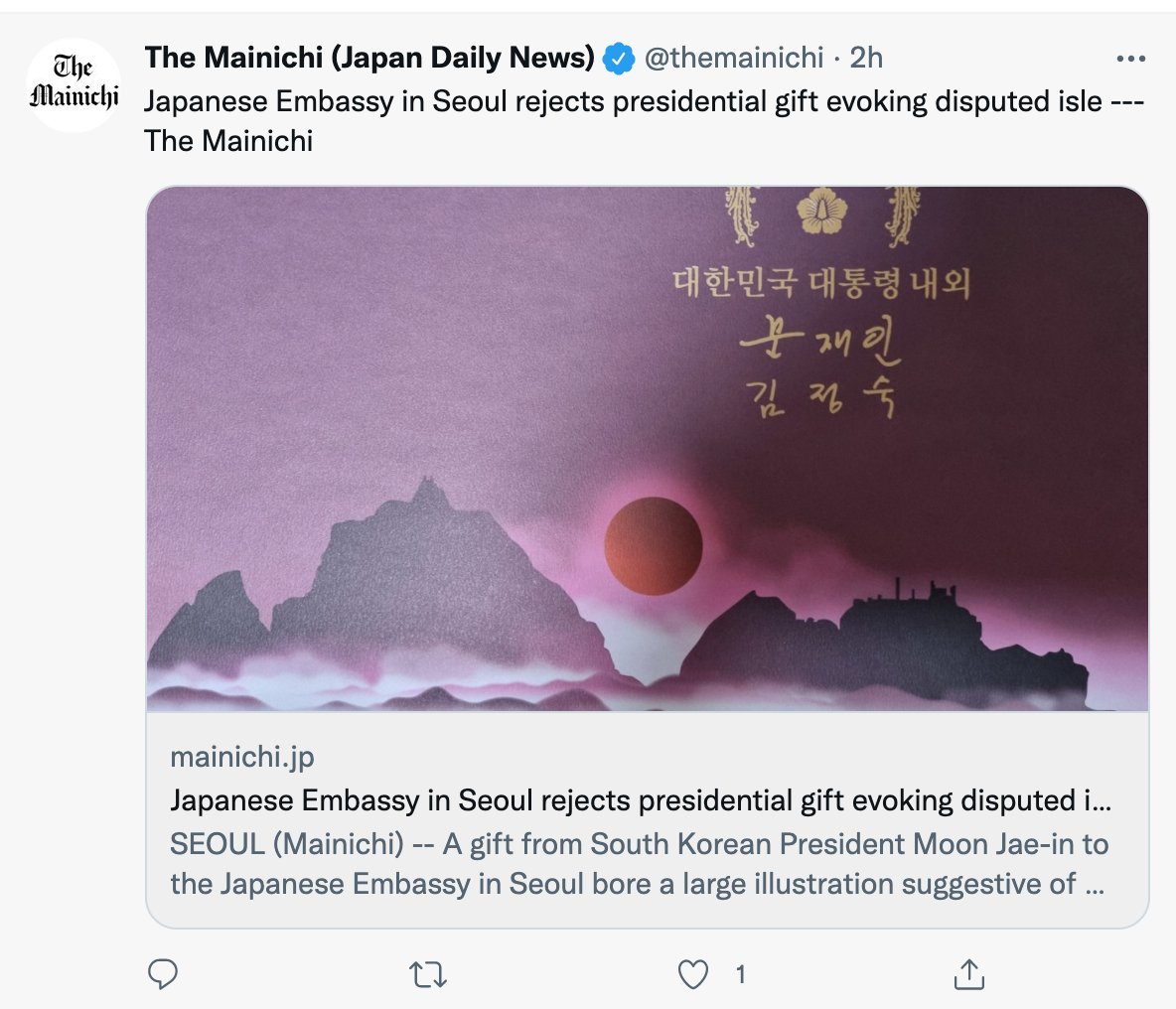Click the blue verified badge
1176x1009 pixels.
click(620, 59)
